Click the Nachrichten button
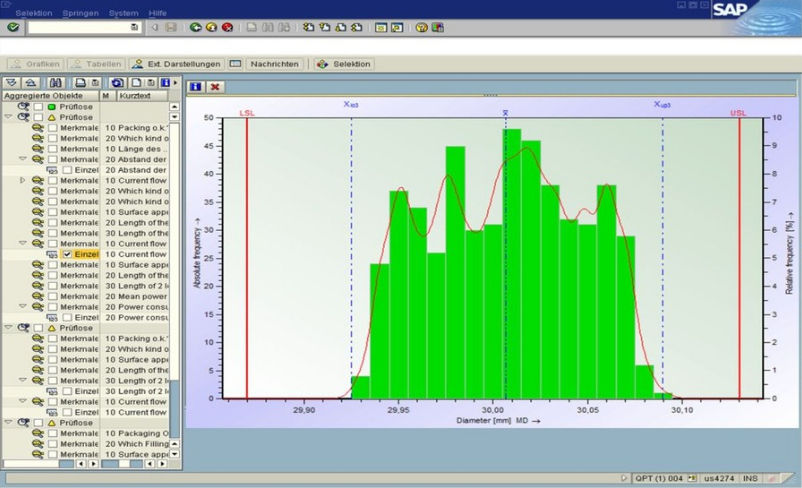 274,64
